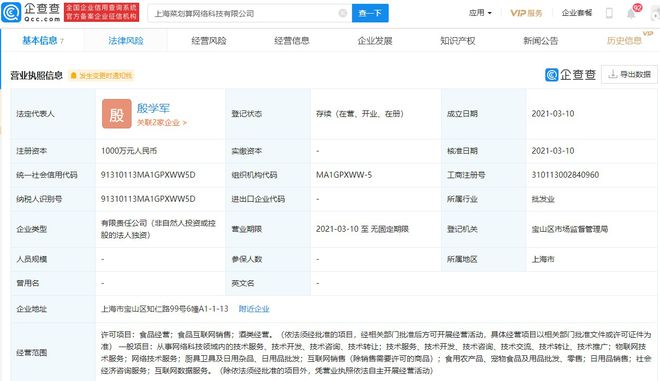Click the 营业执照信息 section heading
The width and height of the screenshot is (660, 381).
(x=36, y=76)
